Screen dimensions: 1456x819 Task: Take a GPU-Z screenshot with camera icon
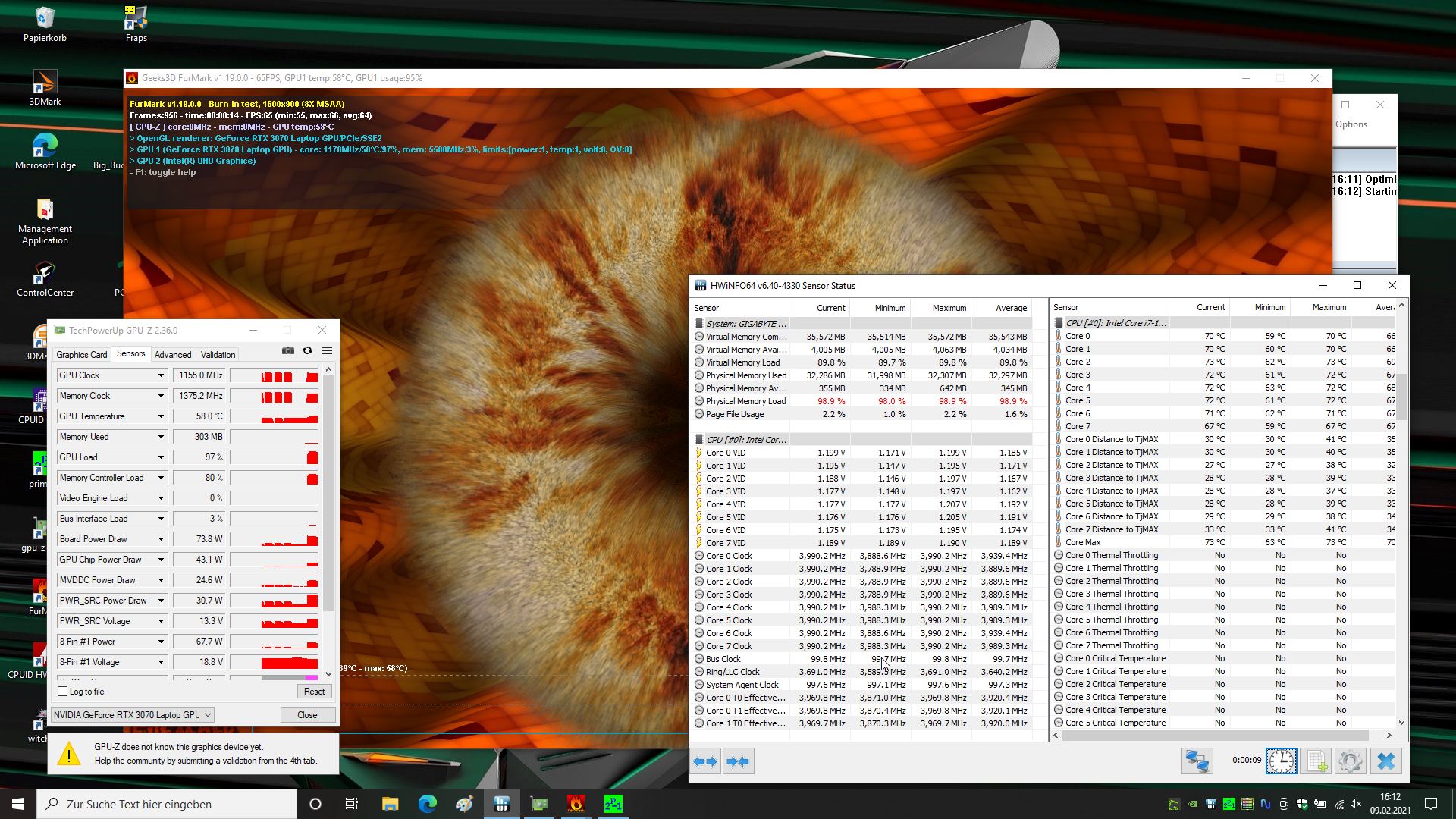(288, 350)
